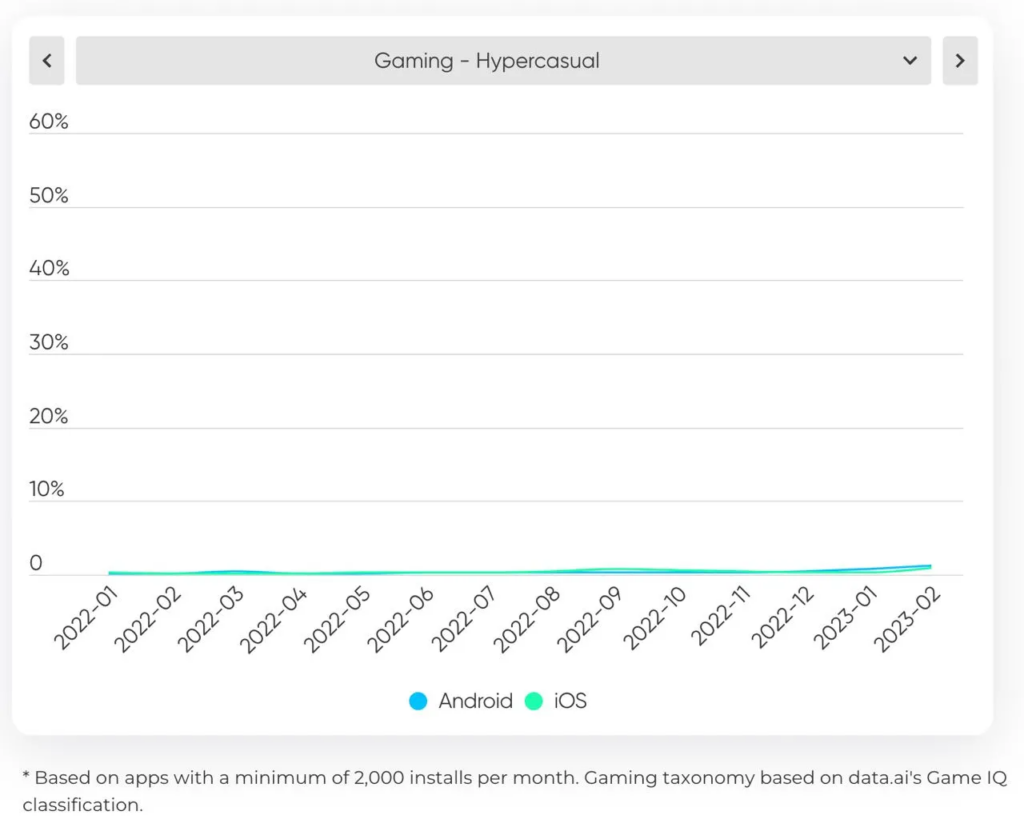Click the blue Android legend dot
This screenshot has height=839, width=1024.
[418, 701]
